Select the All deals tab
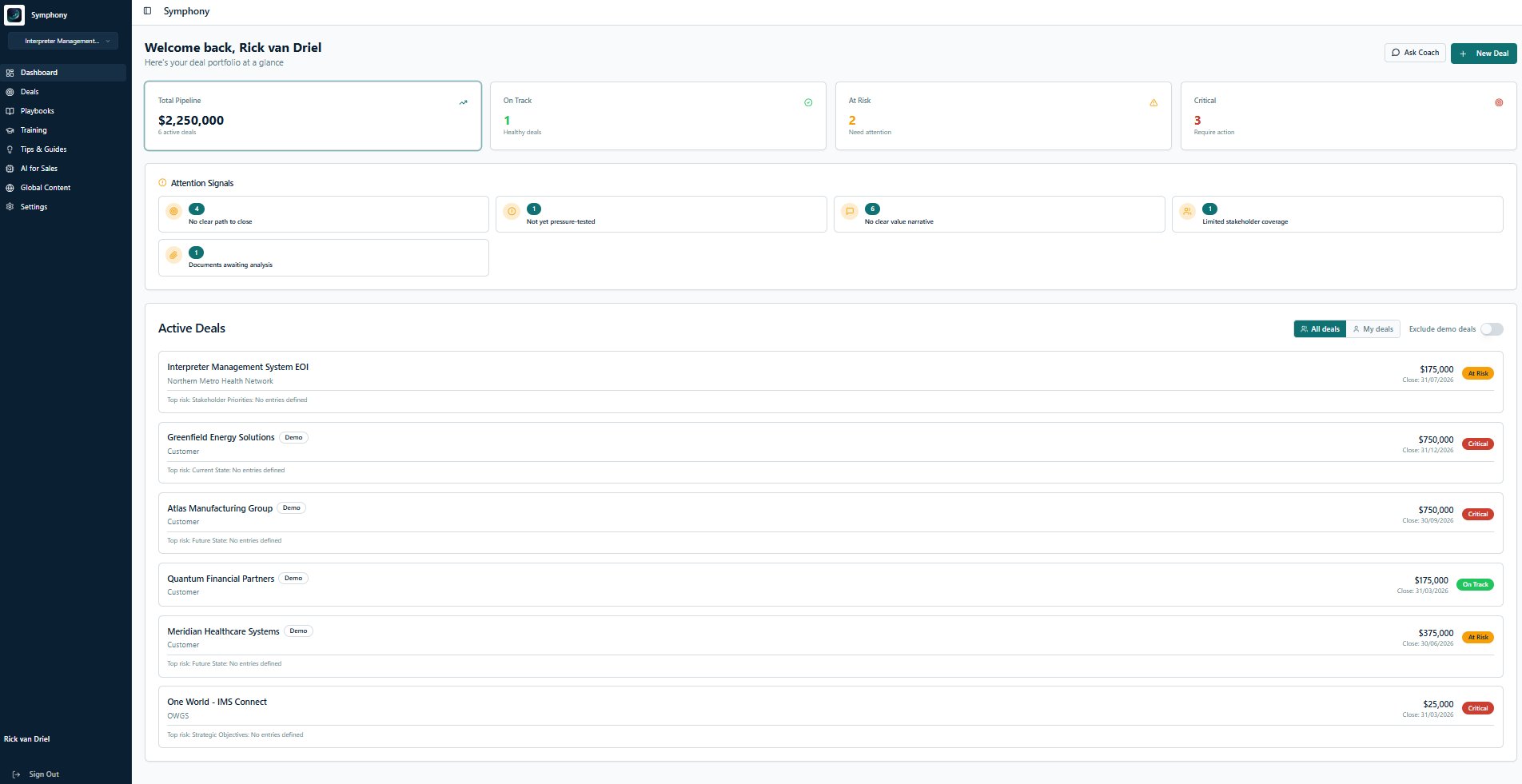 1320,328
